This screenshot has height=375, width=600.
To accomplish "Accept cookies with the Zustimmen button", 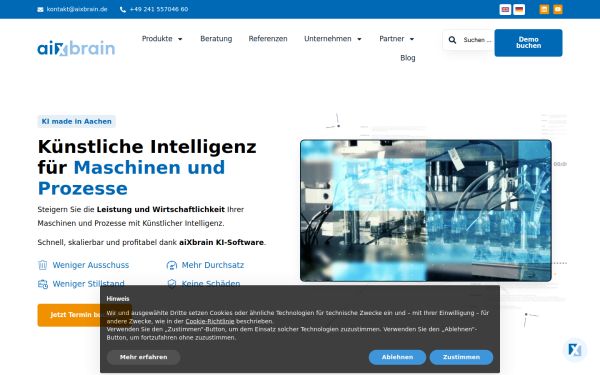I will tap(461, 357).
